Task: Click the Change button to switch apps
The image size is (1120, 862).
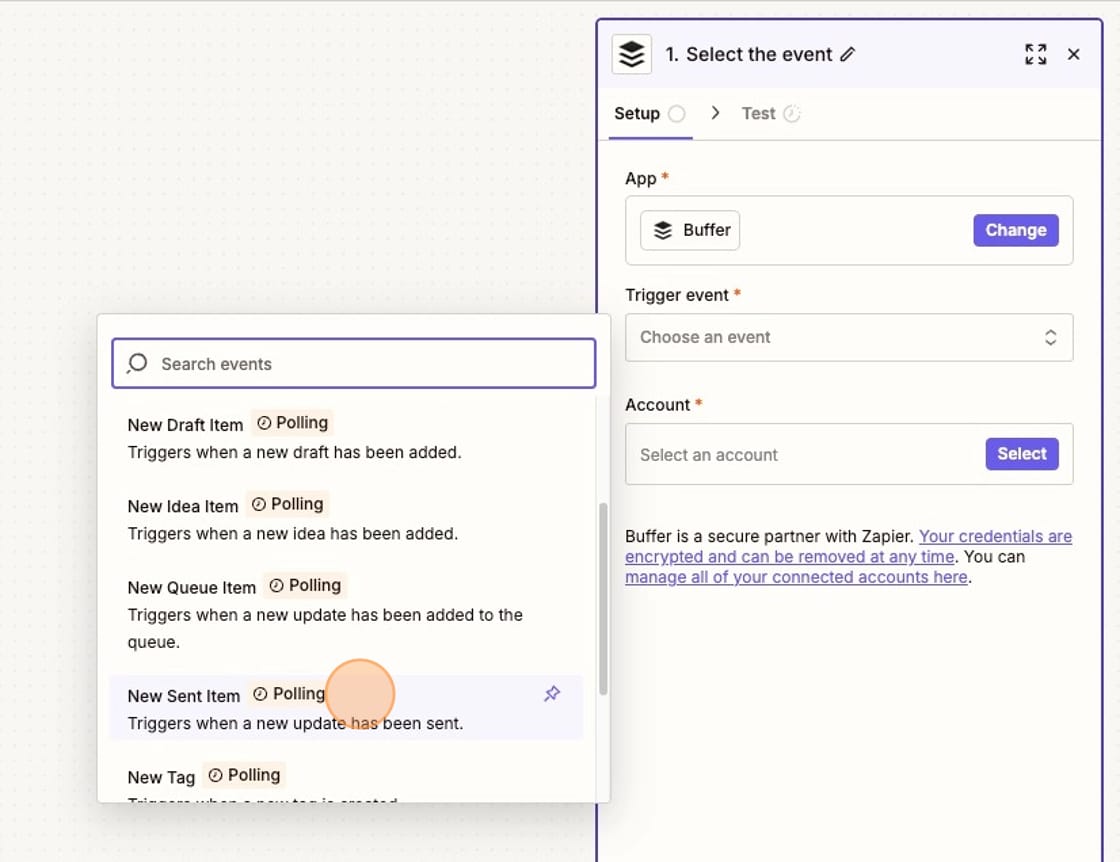Action: tap(1016, 230)
